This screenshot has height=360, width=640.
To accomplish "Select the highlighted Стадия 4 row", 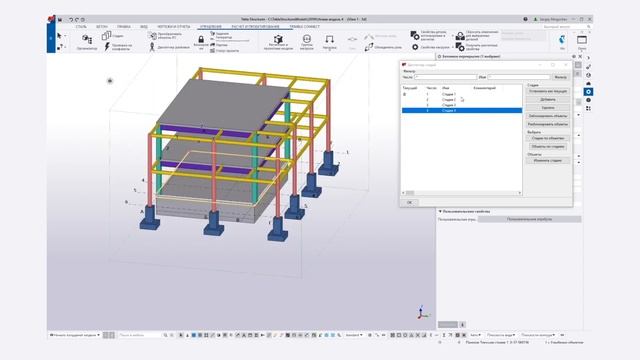I will tap(462, 110).
